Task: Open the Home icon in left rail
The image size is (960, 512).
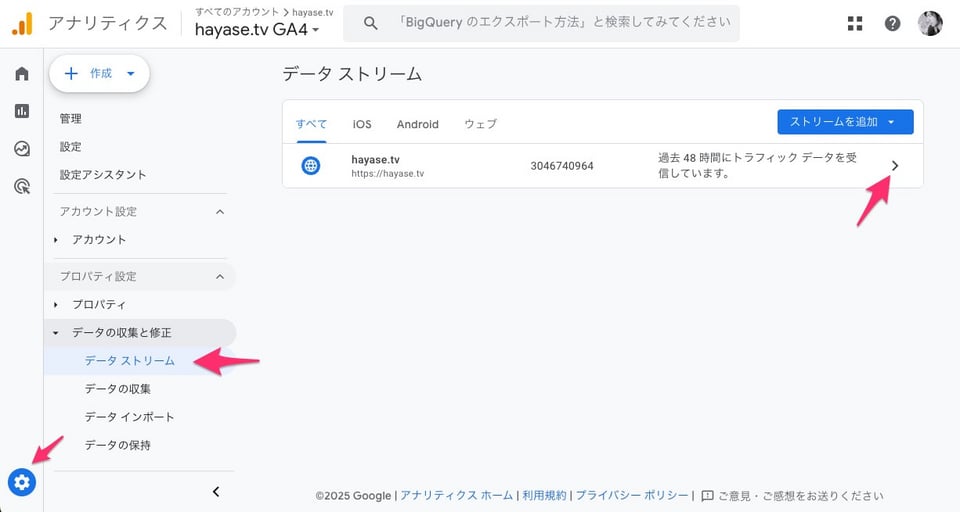Action: [22, 73]
